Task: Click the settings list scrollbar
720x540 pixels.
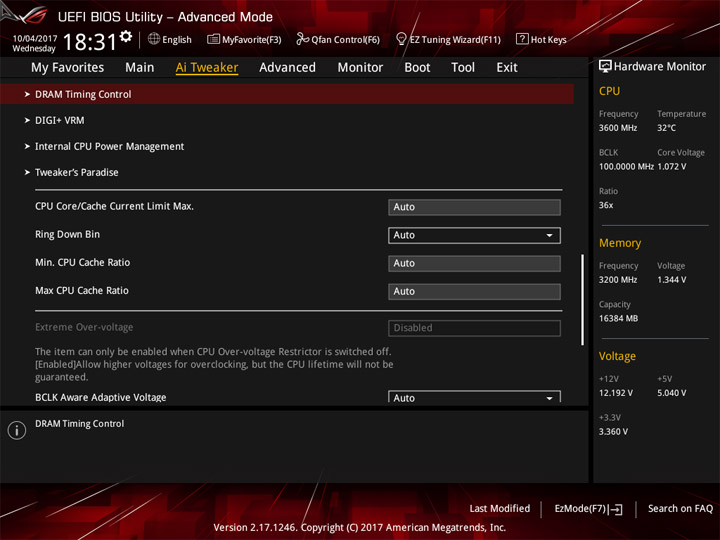Action: (x=583, y=299)
